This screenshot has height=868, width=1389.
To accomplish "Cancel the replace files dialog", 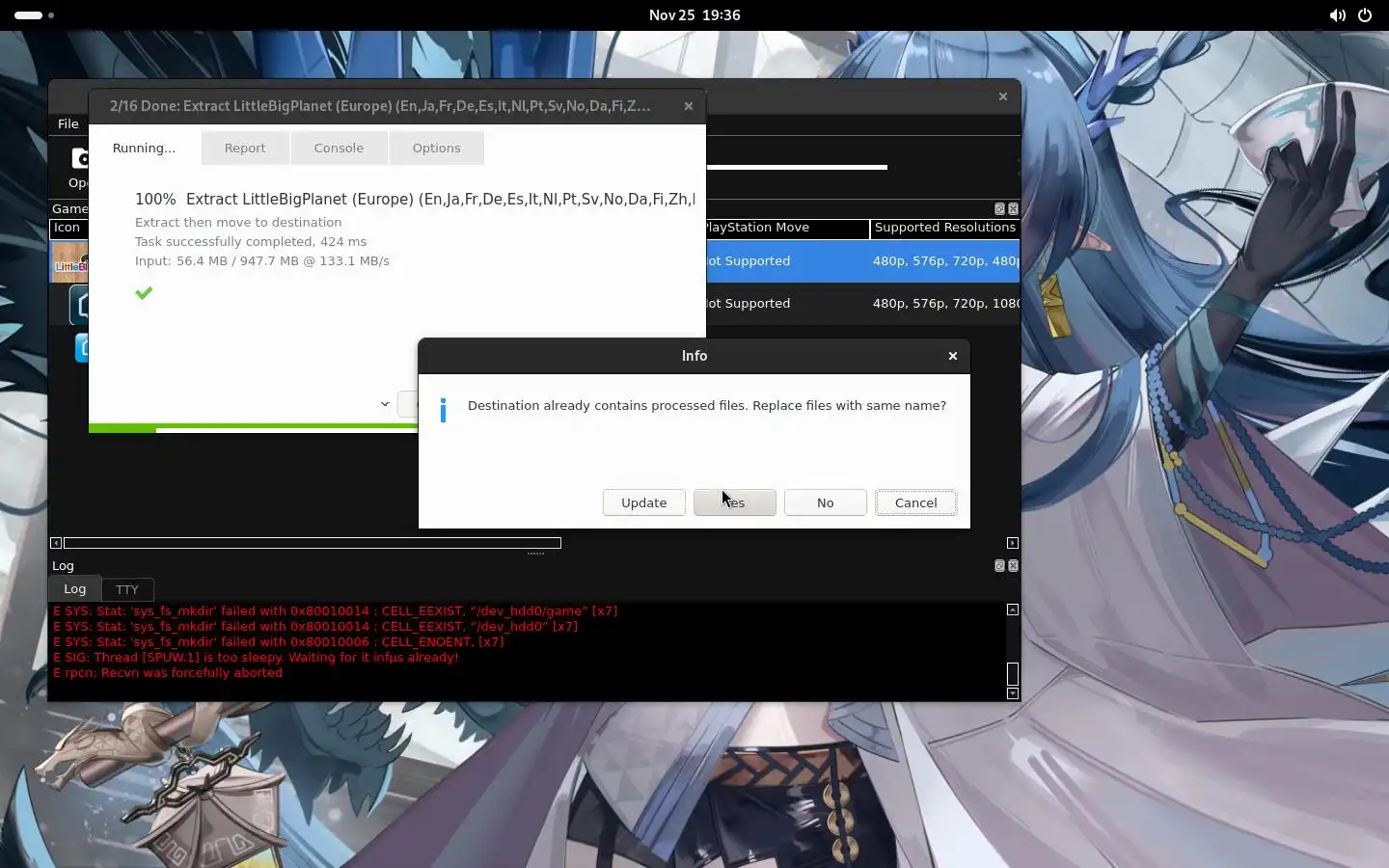I will tap(915, 502).
